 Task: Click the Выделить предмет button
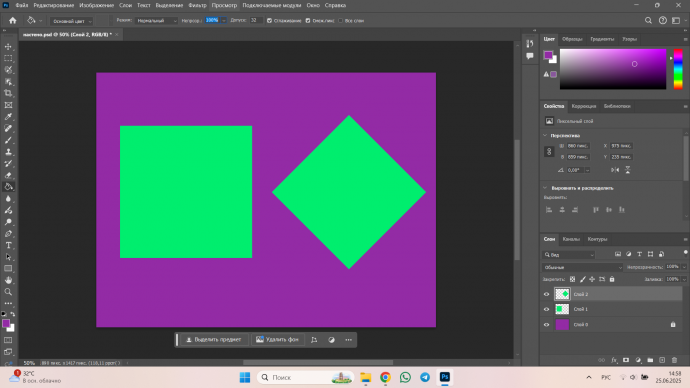point(213,340)
